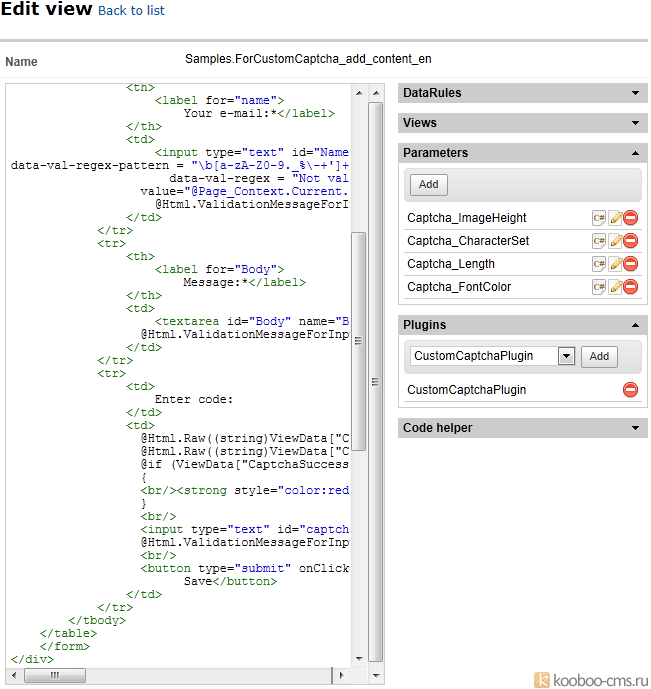Select the Captcha_Length parameter name

tap(451, 264)
